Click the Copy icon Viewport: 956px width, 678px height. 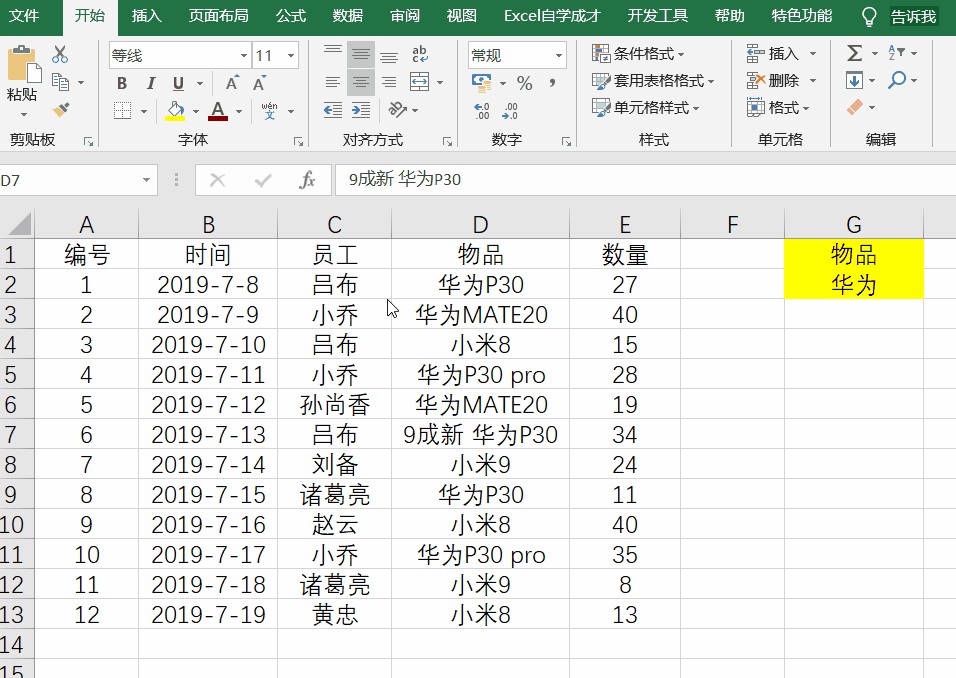tap(60, 81)
